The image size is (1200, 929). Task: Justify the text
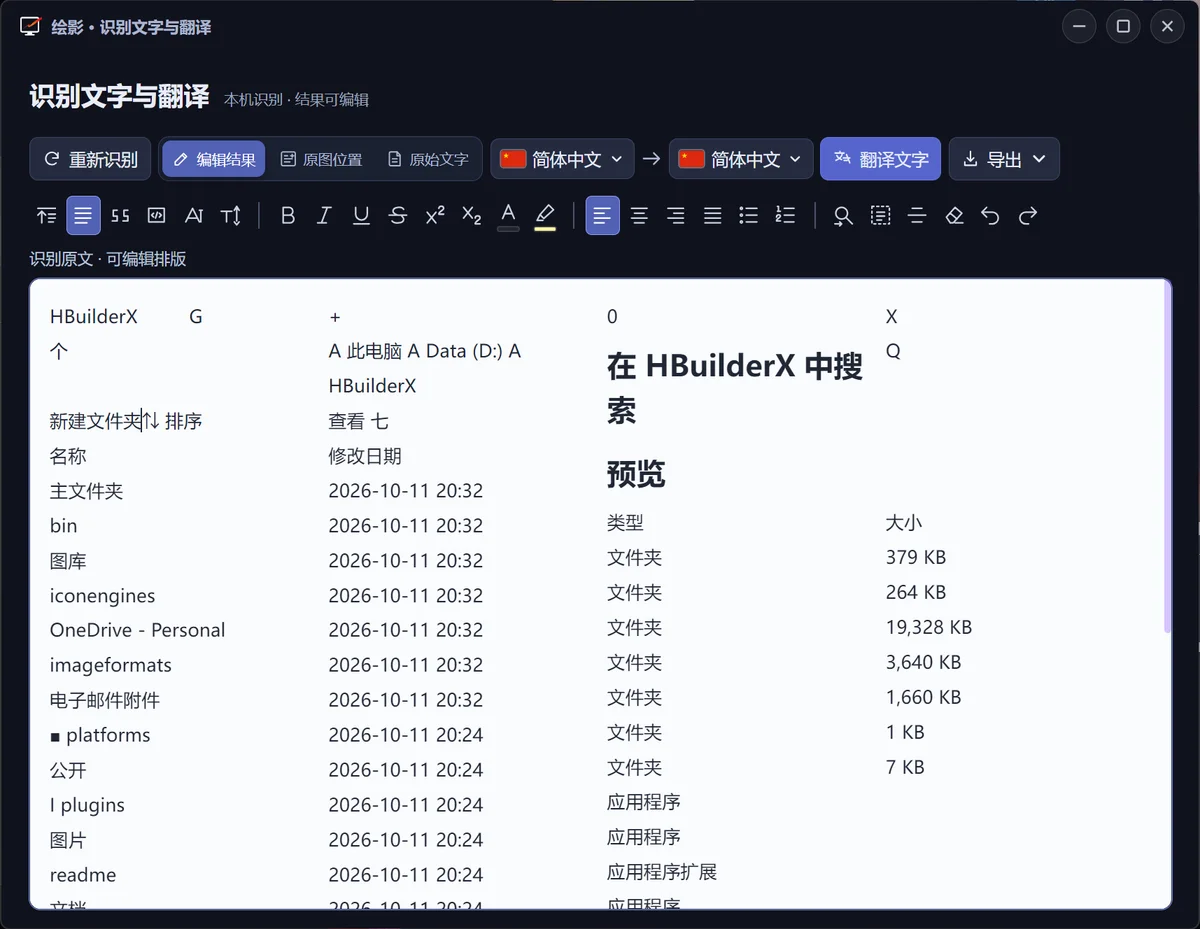[712, 215]
